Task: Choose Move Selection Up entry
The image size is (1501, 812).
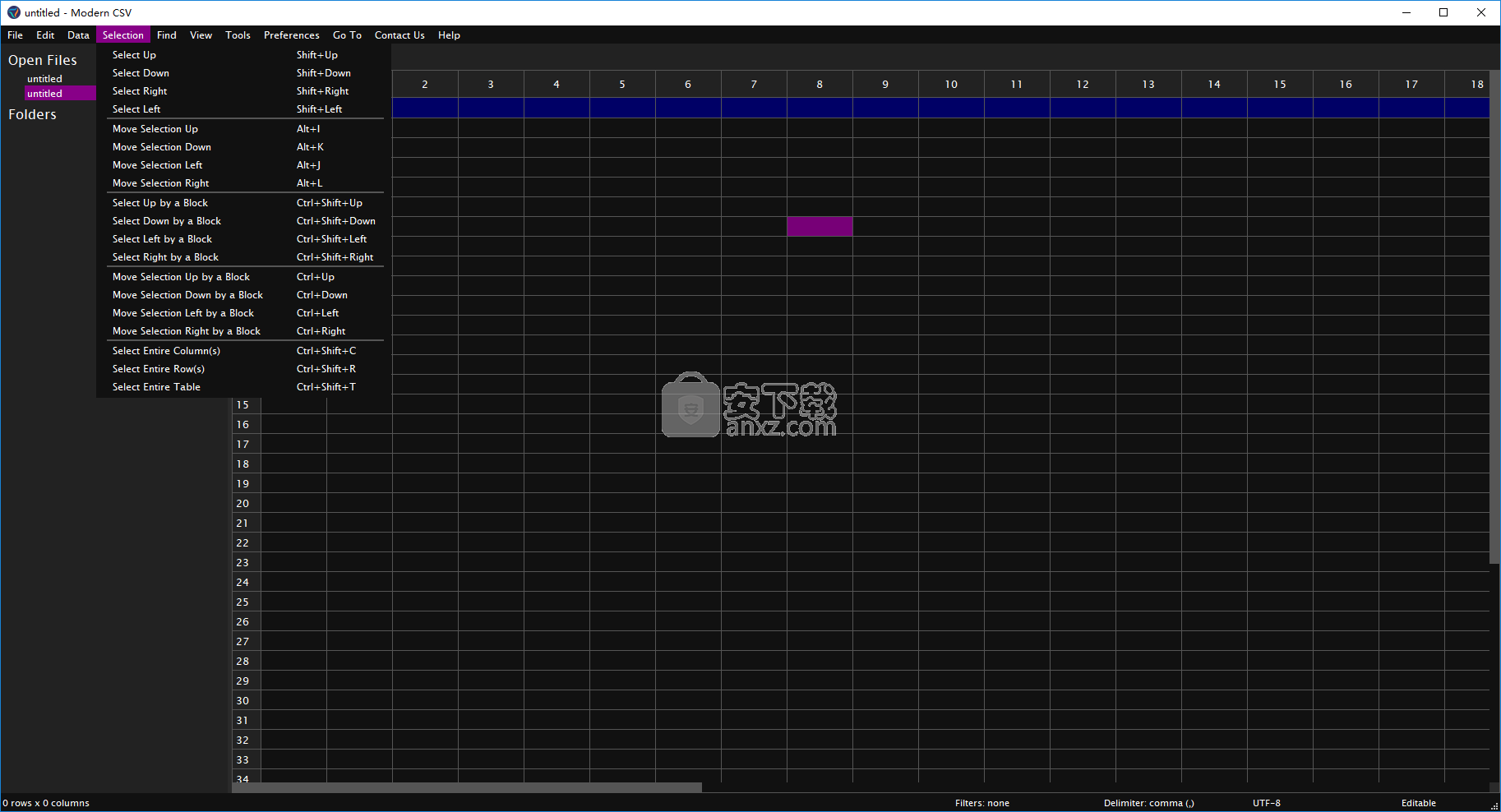Action: point(245,129)
